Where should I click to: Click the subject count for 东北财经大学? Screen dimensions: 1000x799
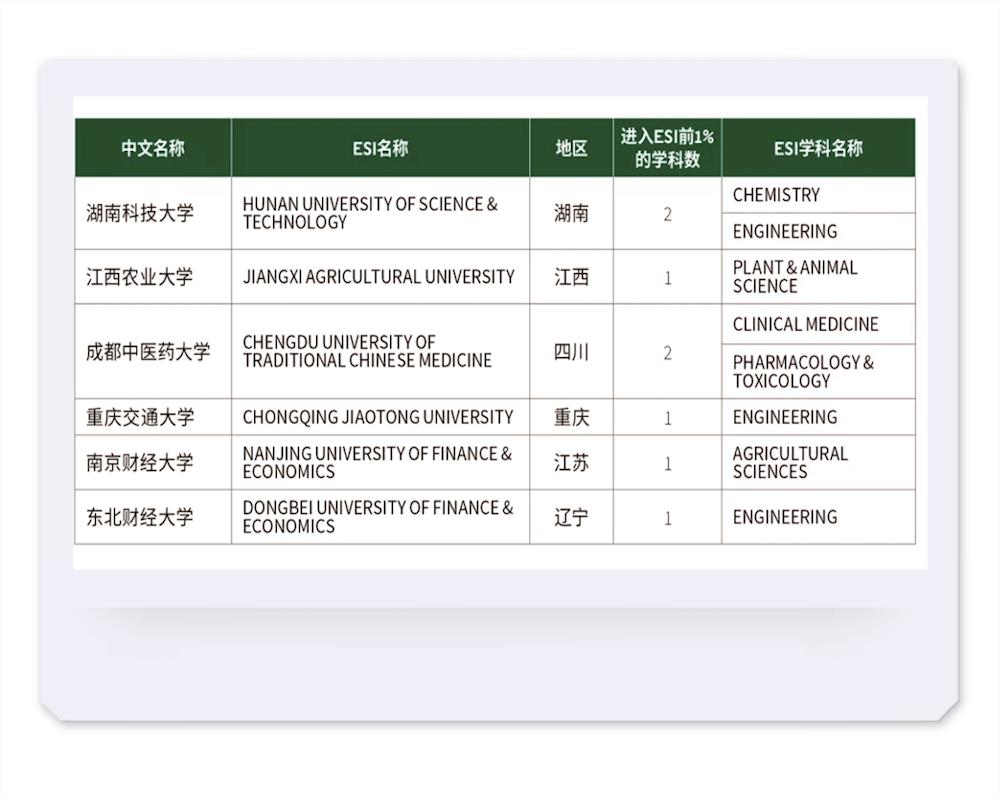667,517
